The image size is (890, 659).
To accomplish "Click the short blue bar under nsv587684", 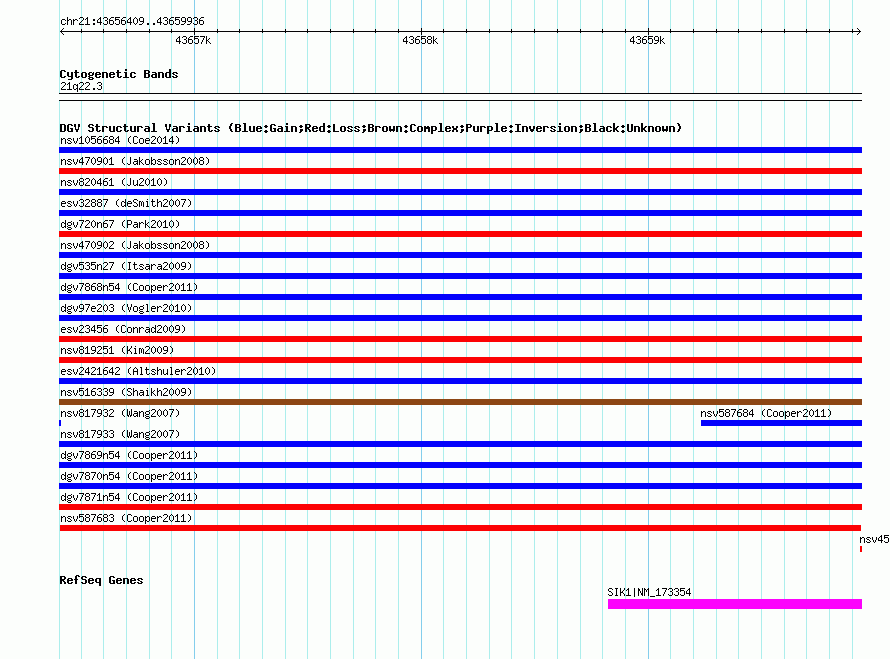I will pyautogui.click(x=782, y=423).
